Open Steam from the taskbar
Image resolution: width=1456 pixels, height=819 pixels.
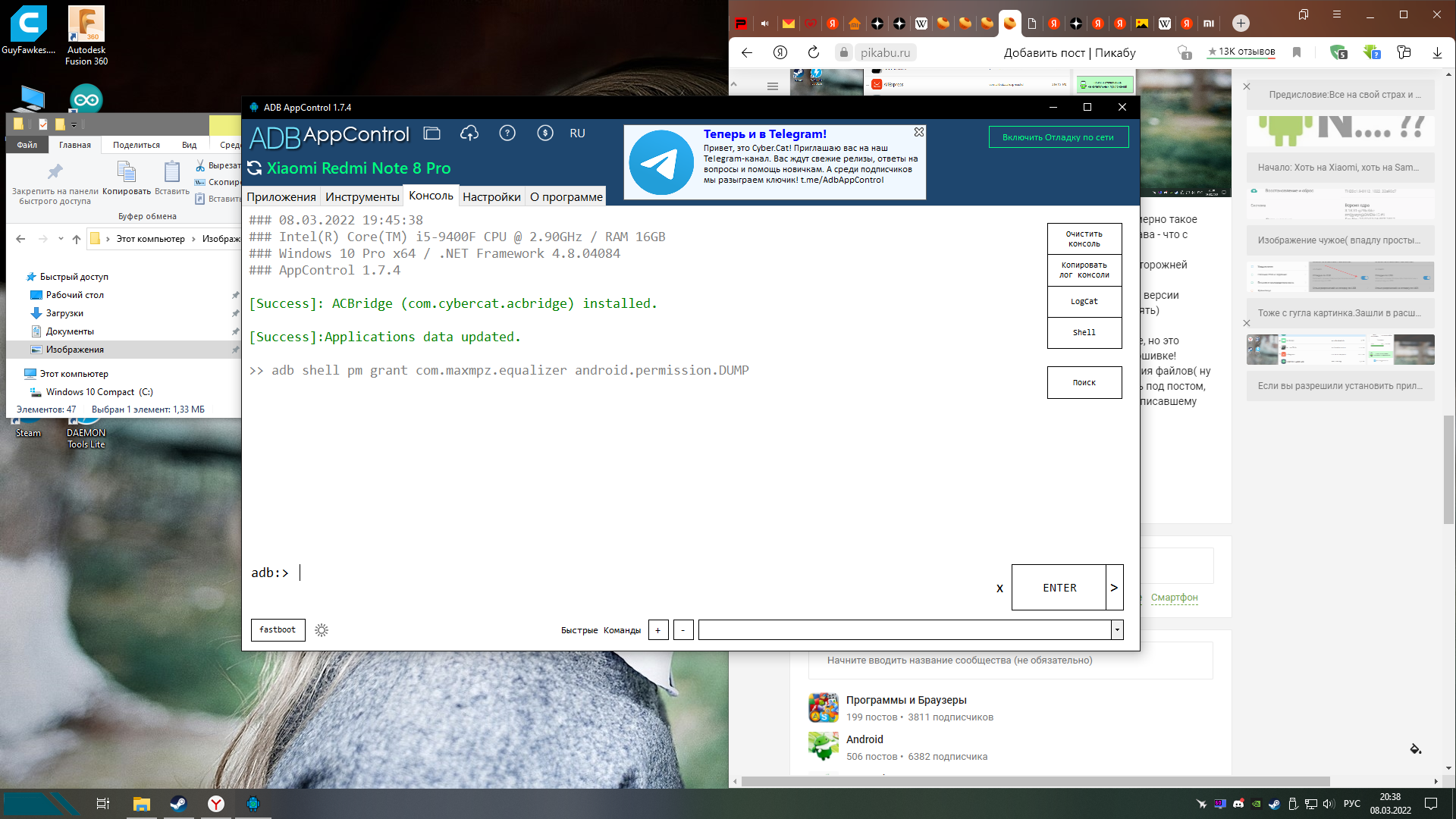click(x=178, y=804)
